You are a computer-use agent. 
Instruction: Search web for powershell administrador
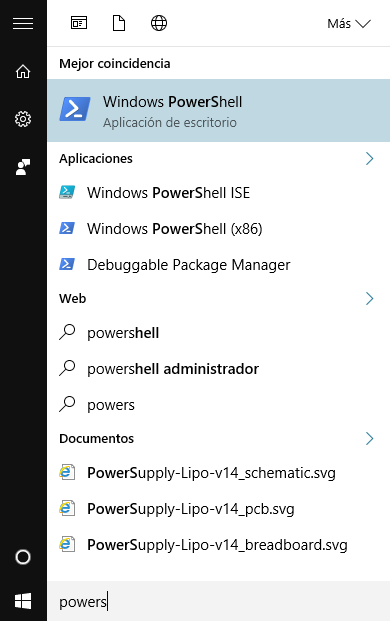click(219, 369)
